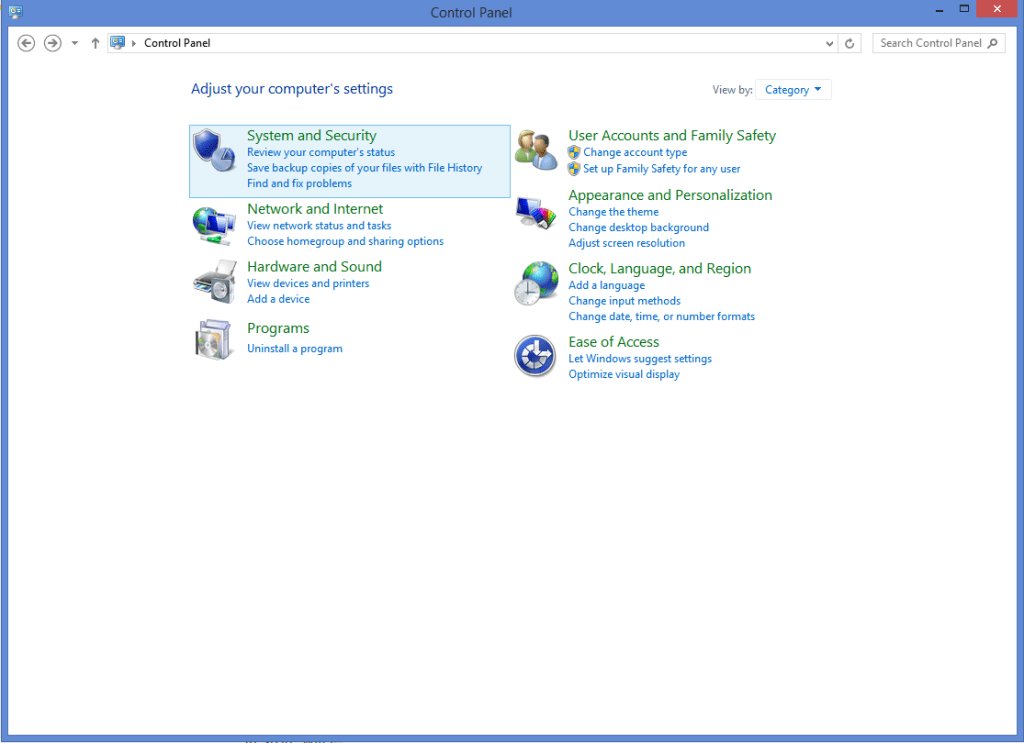
Task: Open Appearance and Personalization category
Action: pyautogui.click(x=670, y=195)
